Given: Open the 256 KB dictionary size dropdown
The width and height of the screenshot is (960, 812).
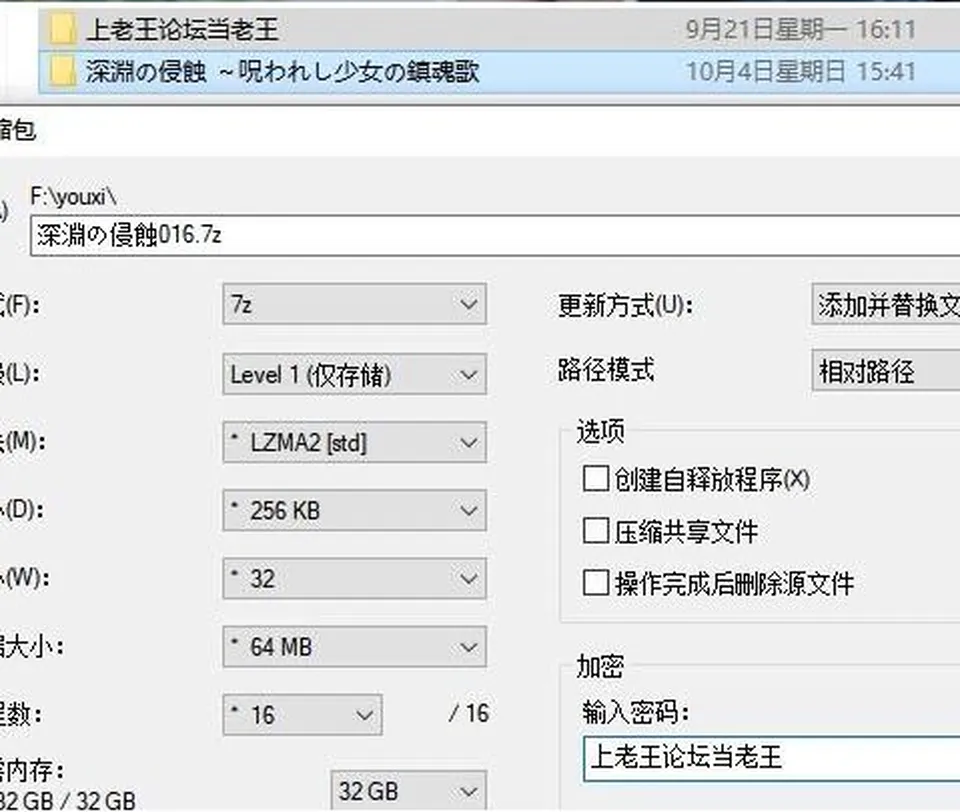Looking at the screenshot, I should click(x=354, y=510).
